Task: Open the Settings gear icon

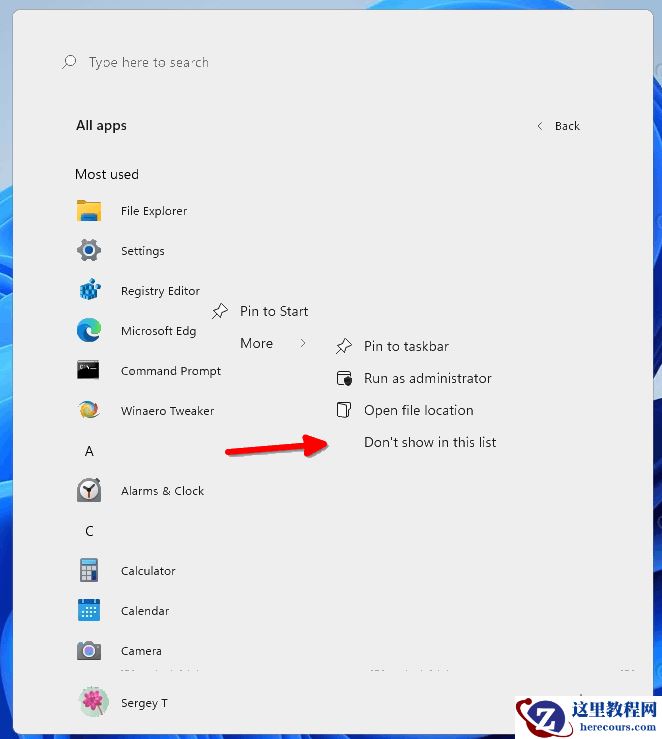Action: [89, 250]
